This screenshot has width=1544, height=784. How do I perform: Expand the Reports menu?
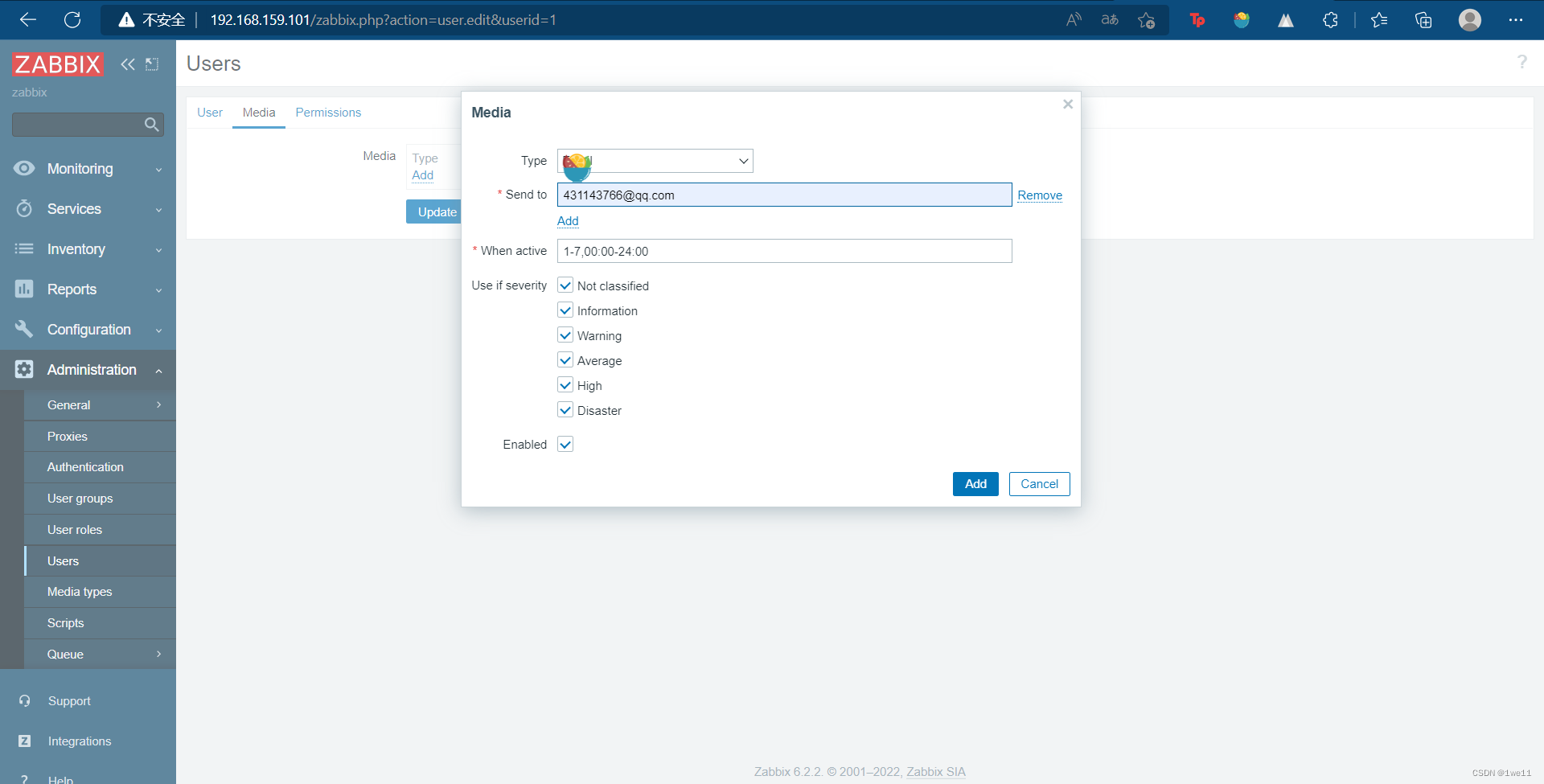[x=88, y=289]
